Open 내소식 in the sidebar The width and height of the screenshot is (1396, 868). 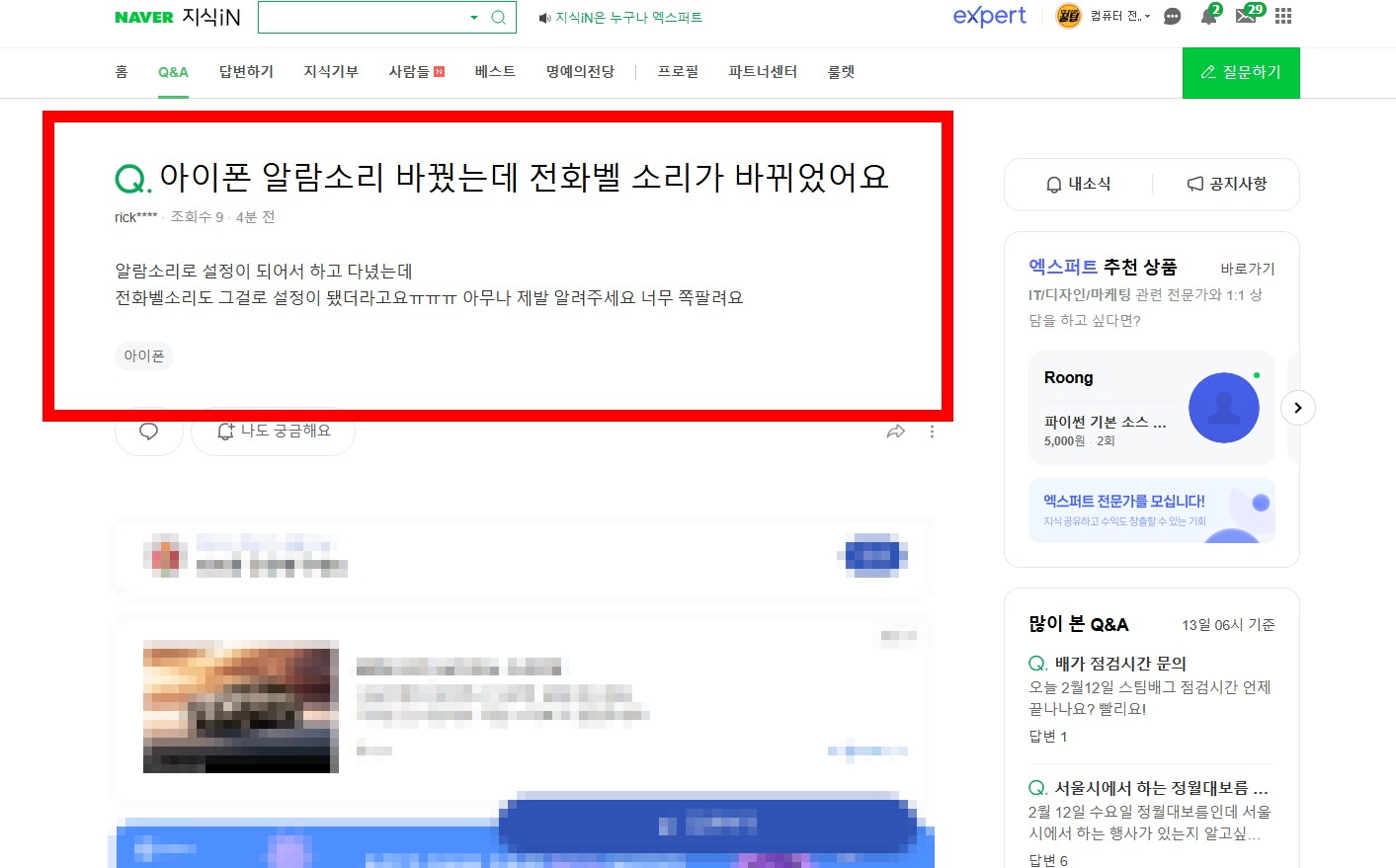click(x=1079, y=184)
